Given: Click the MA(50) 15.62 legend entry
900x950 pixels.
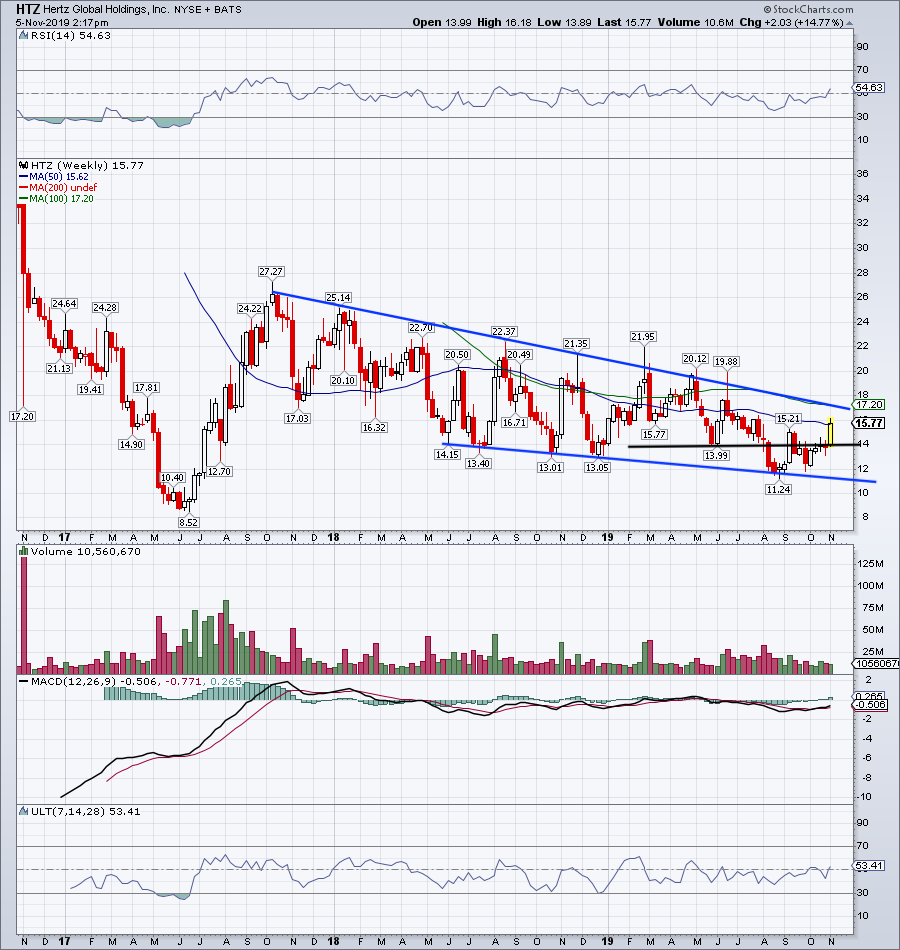Looking at the screenshot, I should [53, 176].
